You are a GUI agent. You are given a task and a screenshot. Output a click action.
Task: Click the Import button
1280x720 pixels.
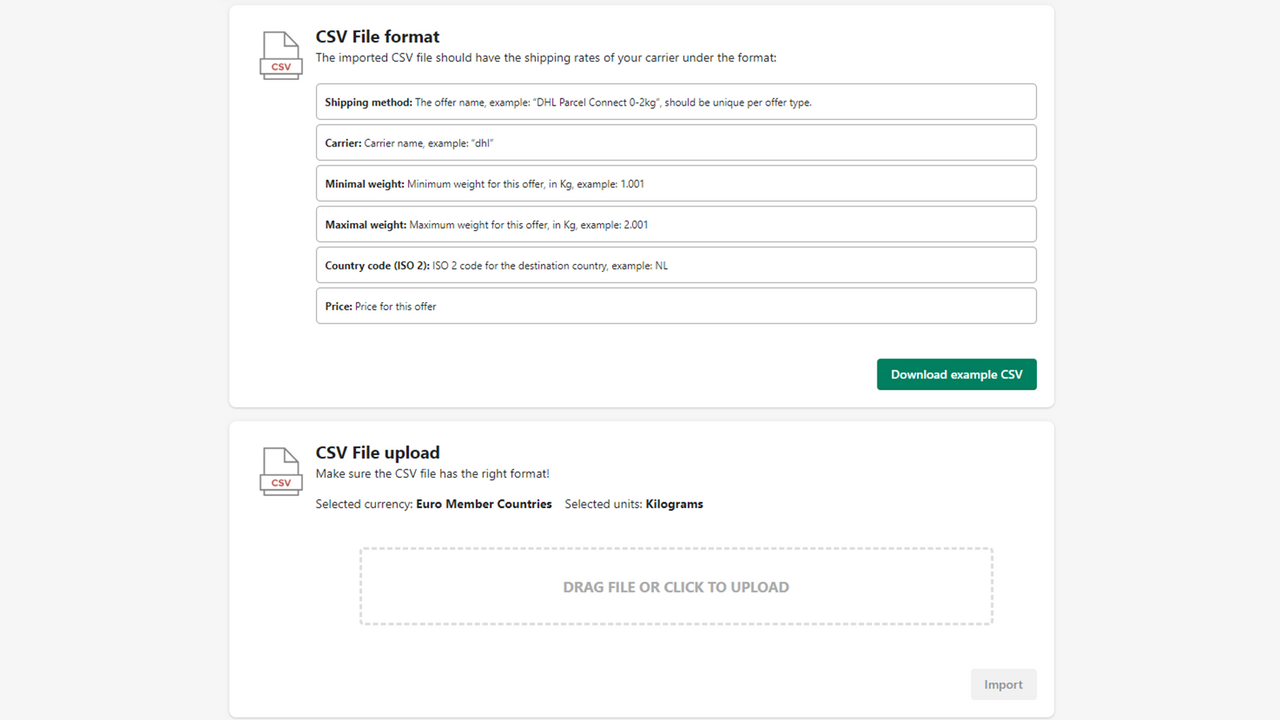click(1003, 684)
